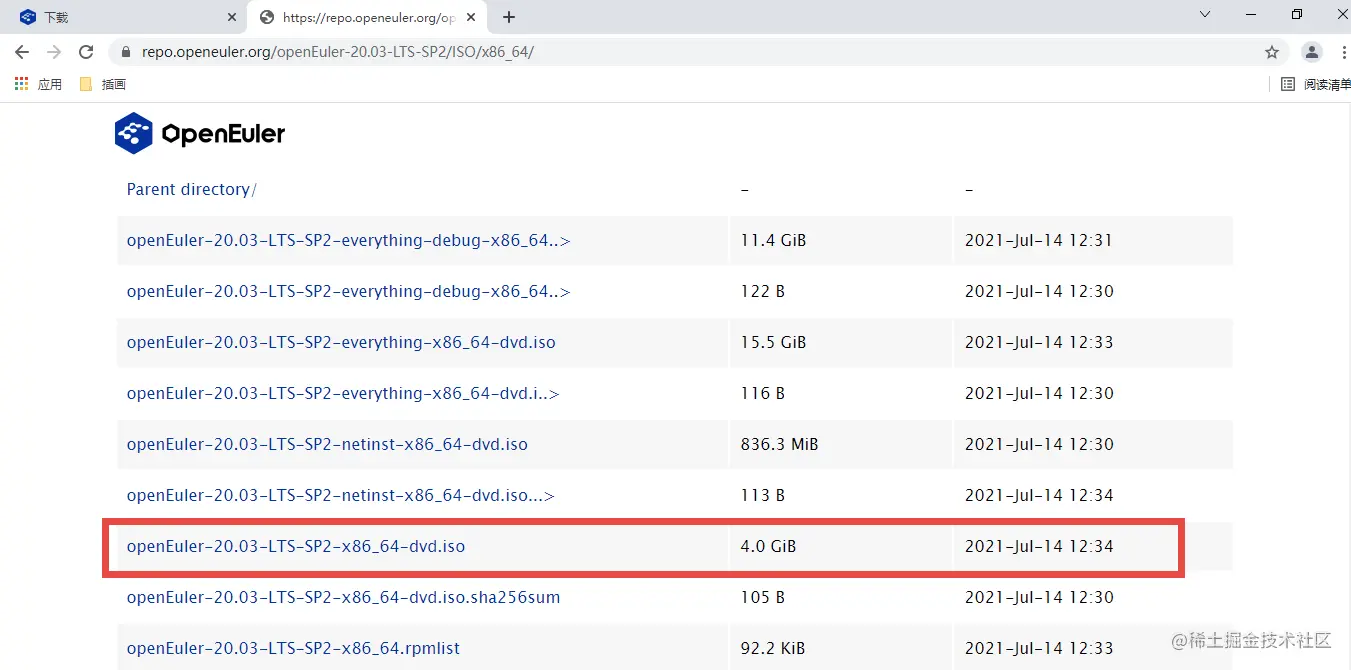
Task: Open the Chrome profile avatar
Action: point(1312,52)
